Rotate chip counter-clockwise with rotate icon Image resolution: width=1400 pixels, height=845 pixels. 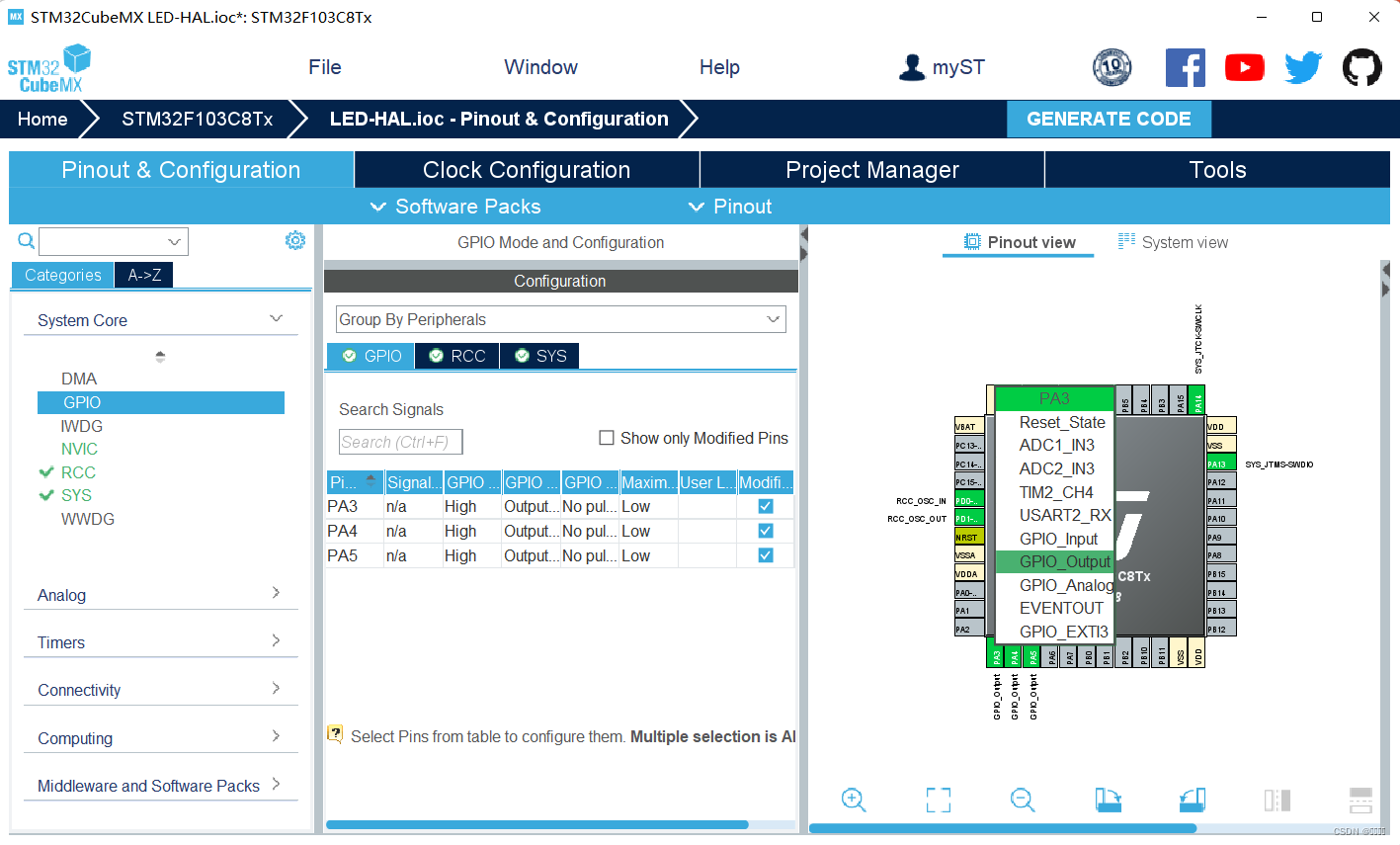pyautogui.click(x=1193, y=800)
